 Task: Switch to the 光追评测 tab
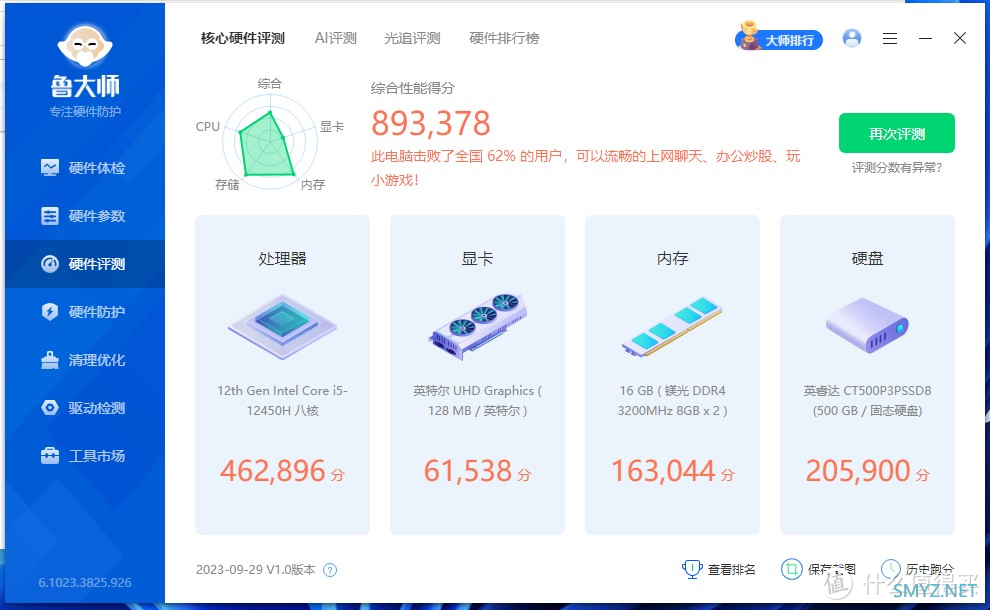412,39
